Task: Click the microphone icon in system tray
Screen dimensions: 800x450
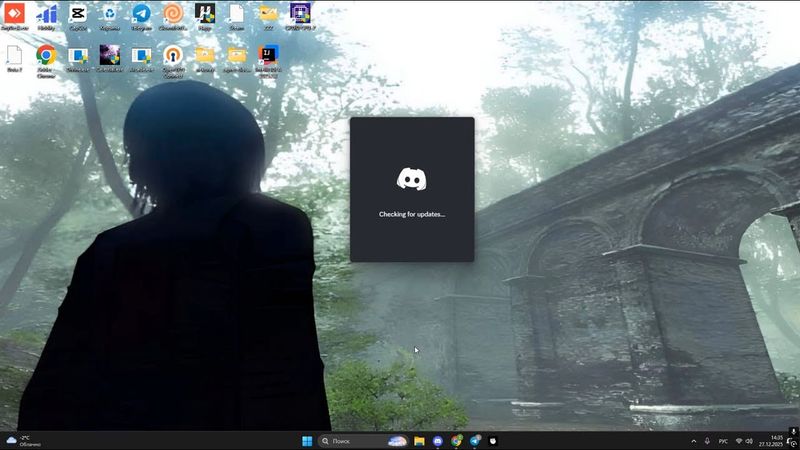Action: 708,441
